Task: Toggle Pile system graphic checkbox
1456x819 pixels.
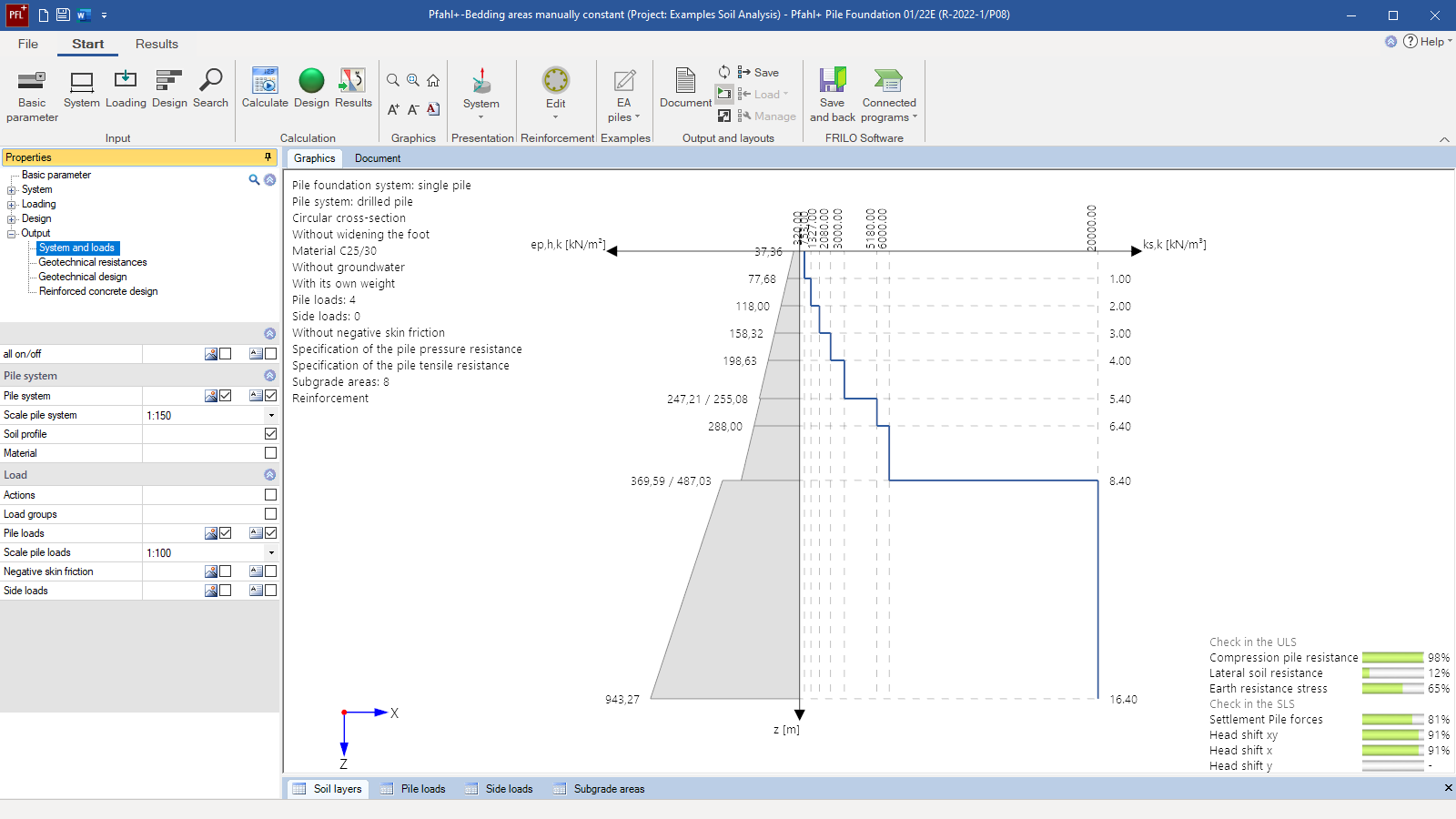Action: coord(226,396)
